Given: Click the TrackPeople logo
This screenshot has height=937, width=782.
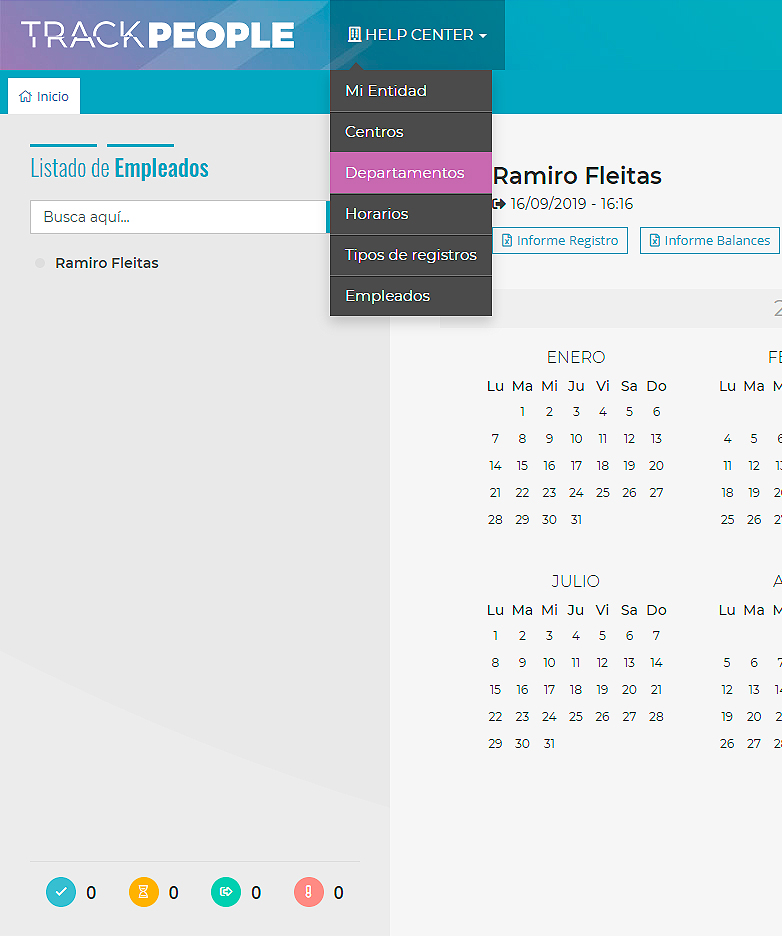Looking at the screenshot, I should pyautogui.click(x=158, y=35).
